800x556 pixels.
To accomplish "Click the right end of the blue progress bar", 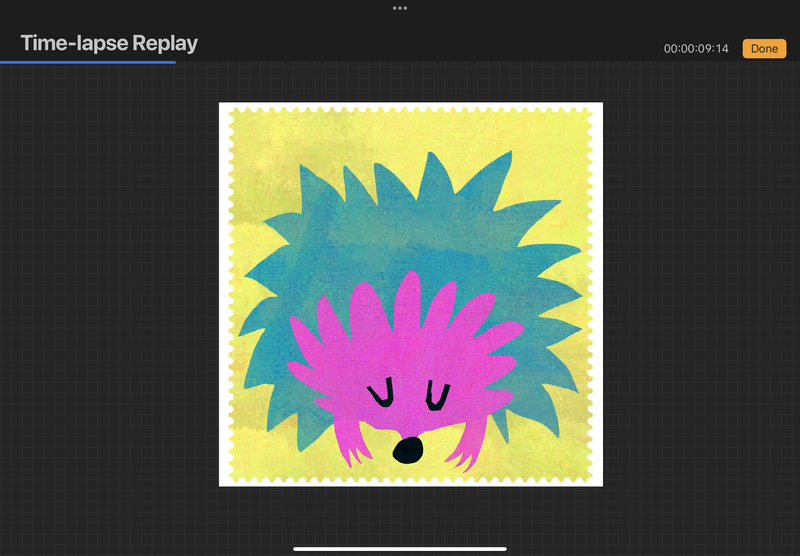I will click(x=174, y=62).
